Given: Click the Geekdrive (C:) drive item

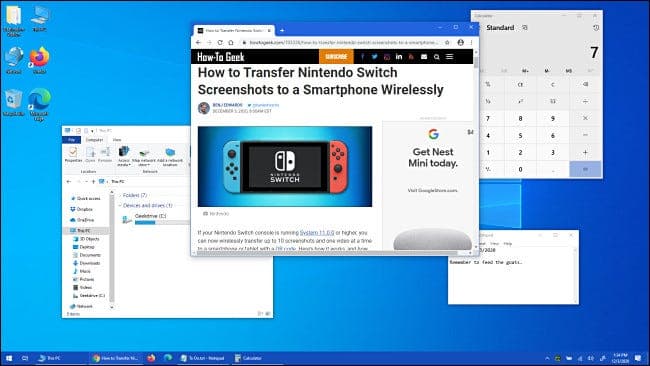Looking at the screenshot, I should pyautogui.click(x=156, y=219).
